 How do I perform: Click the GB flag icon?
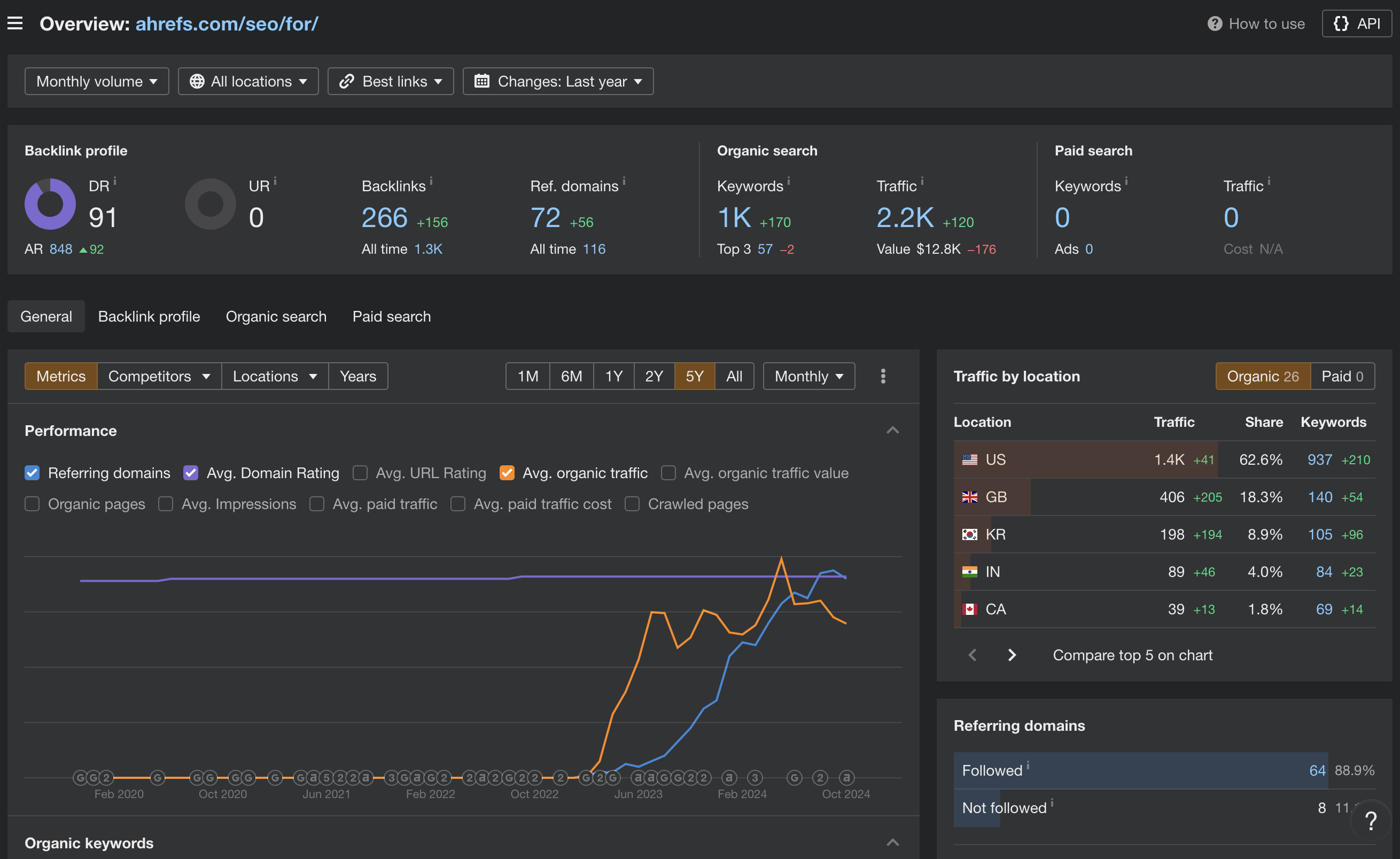tap(969, 497)
